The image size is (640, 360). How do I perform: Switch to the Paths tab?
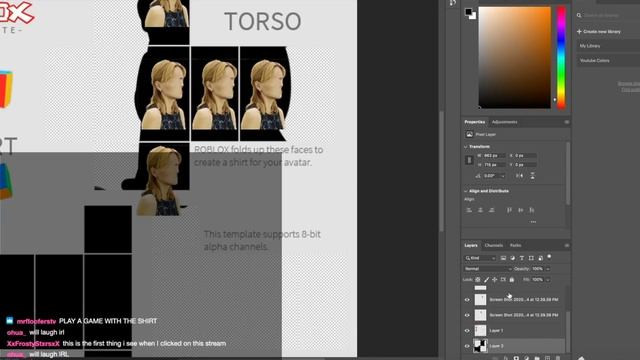[516, 245]
